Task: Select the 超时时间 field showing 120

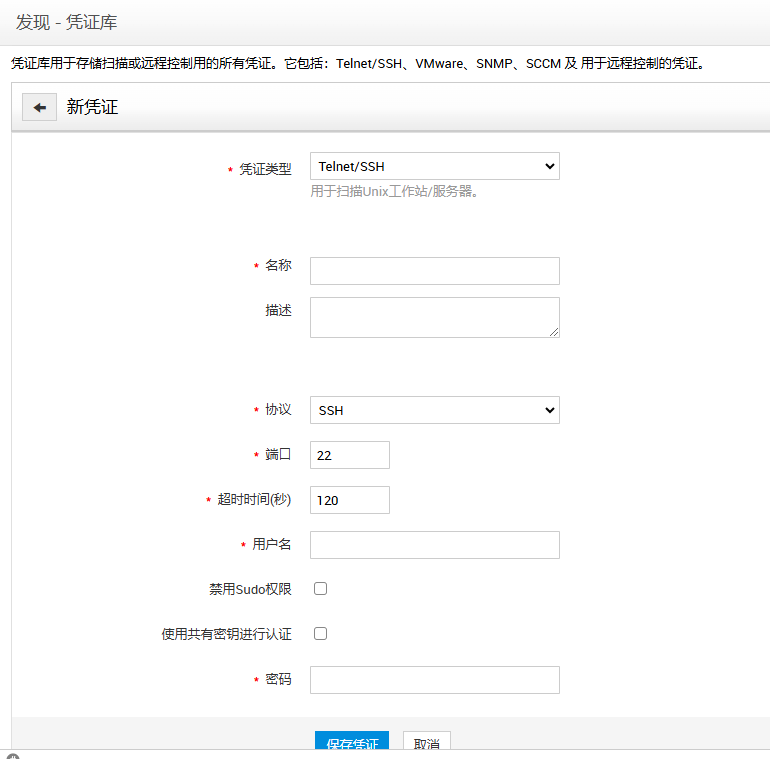Action: [x=349, y=500]
